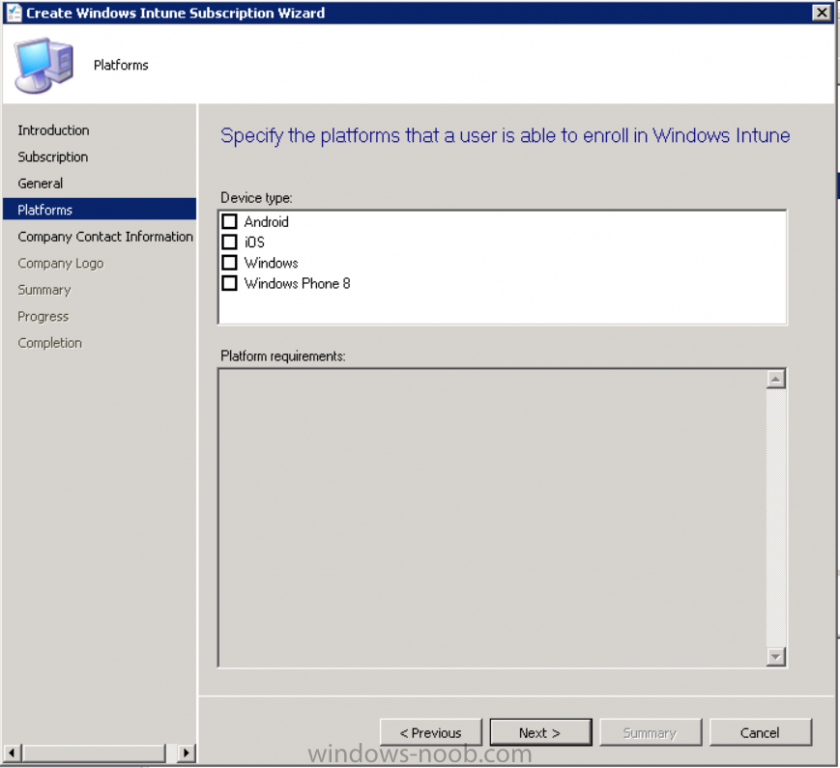Viewport: 840px width, 768px height.
Task: Select the Windows Phone 8 checkbox
Action: (x=229, y=283)
